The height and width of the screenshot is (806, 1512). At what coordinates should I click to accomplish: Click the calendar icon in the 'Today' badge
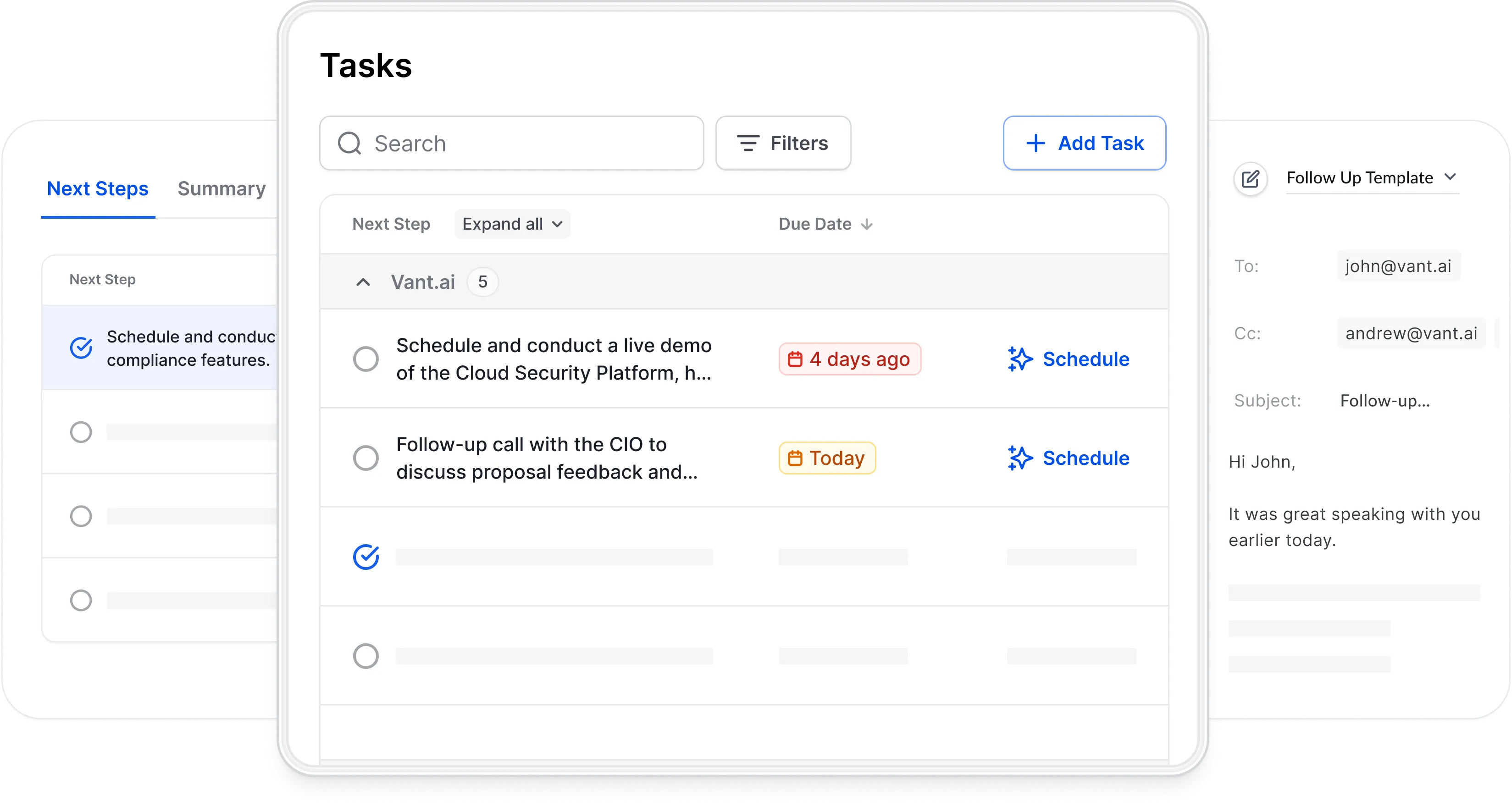[795, 458]
